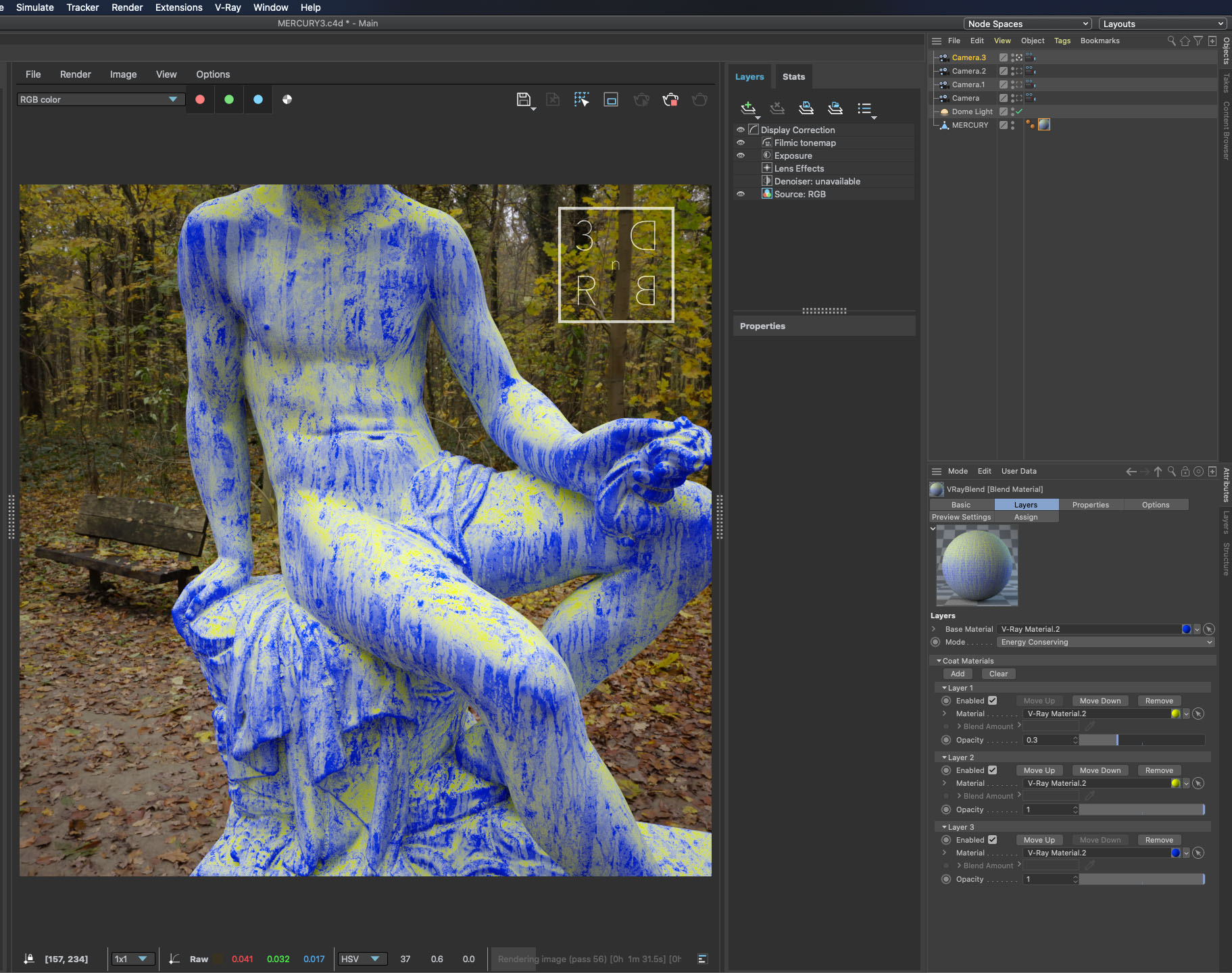Open the Energy Conserving mode dropdown

(1106, 642)
